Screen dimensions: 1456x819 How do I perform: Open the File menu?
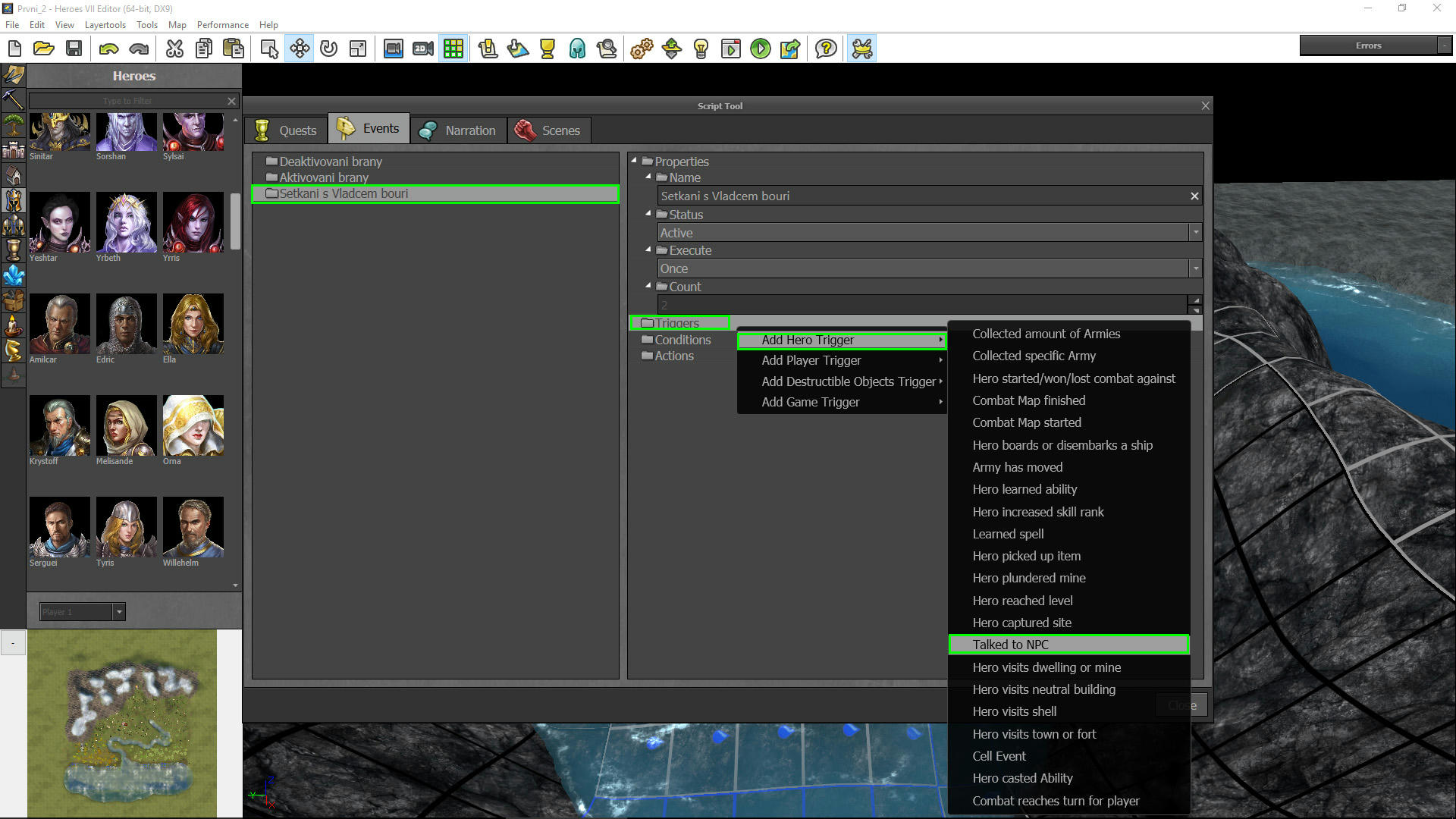pyautogui.click(x=12, y=25)
